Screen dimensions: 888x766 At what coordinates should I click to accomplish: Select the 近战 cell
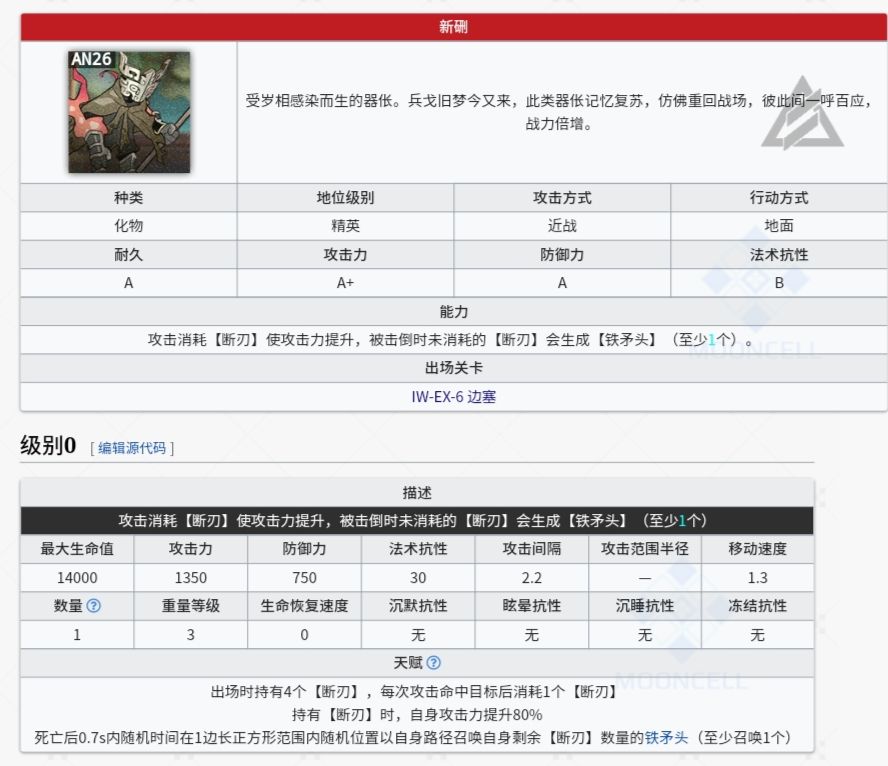pyautogui.click(x=562, y=226)
